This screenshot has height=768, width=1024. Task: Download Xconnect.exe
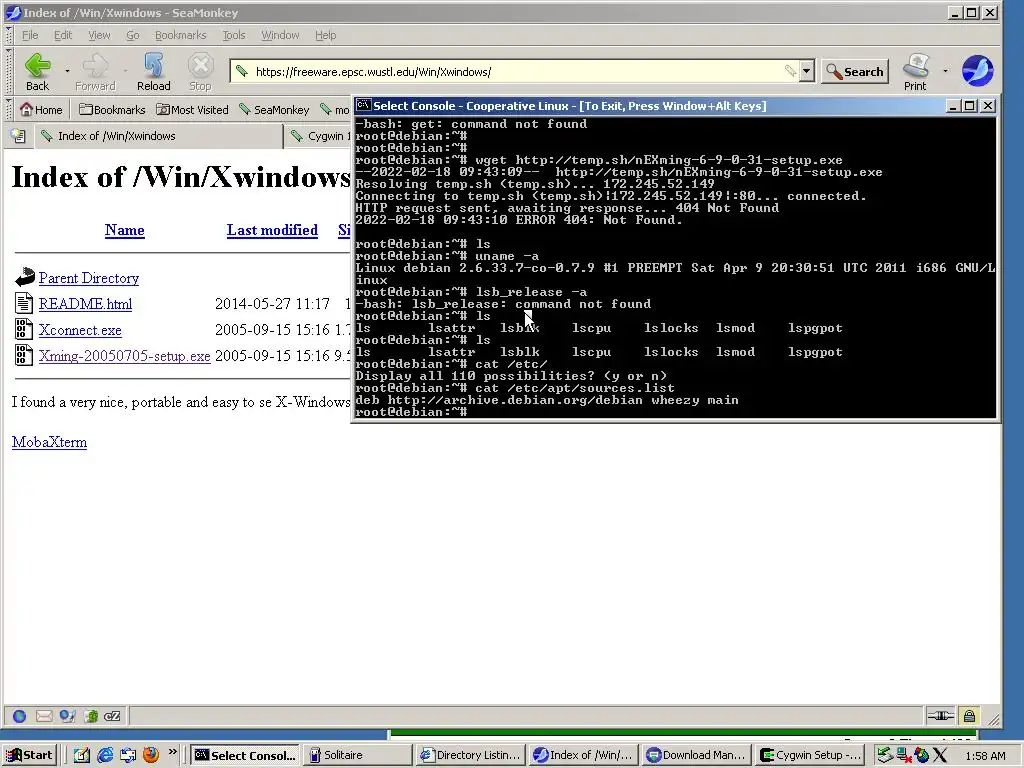[x=80, y=330]
